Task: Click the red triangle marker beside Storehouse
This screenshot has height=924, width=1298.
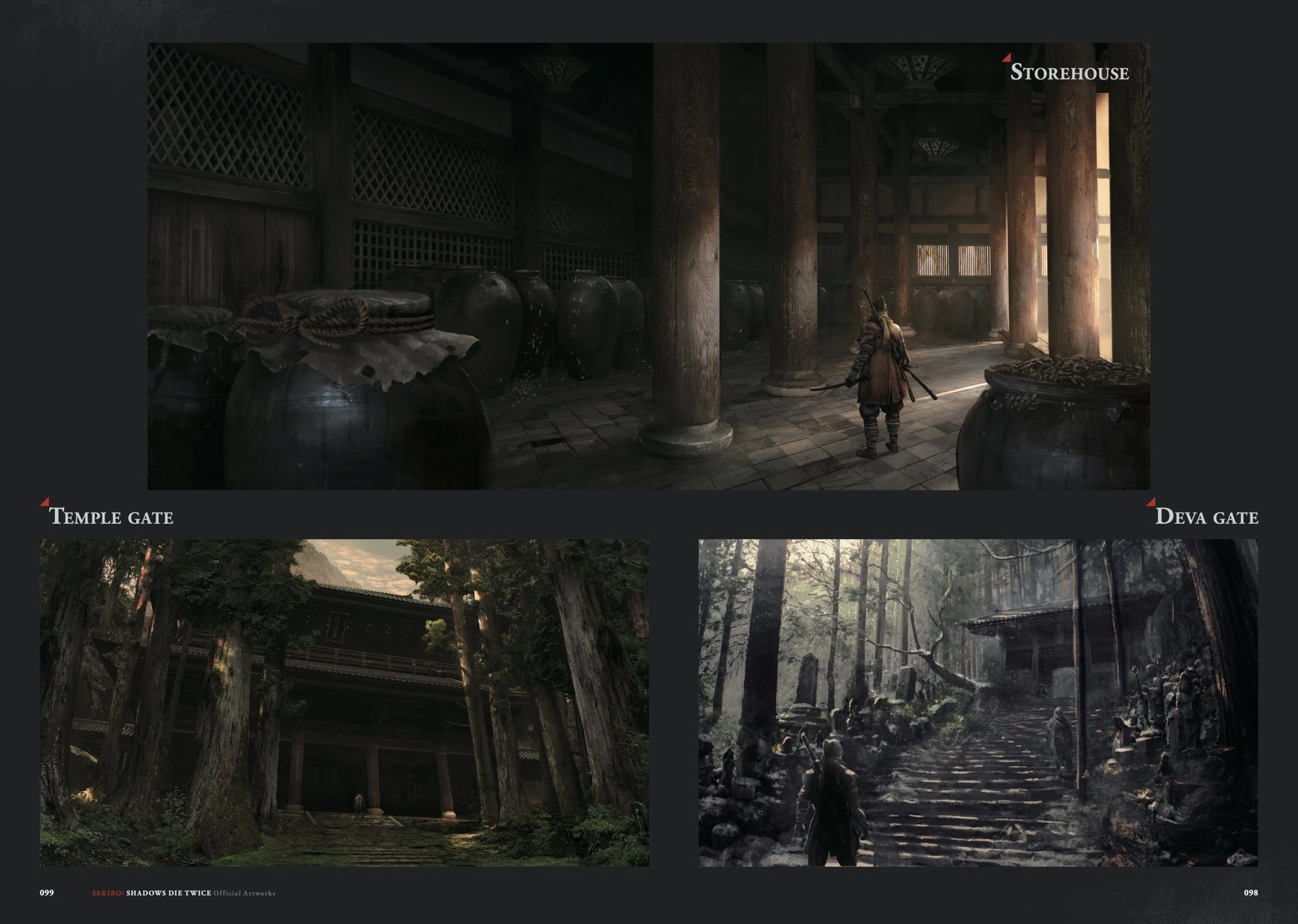Action: (1007, 57)
